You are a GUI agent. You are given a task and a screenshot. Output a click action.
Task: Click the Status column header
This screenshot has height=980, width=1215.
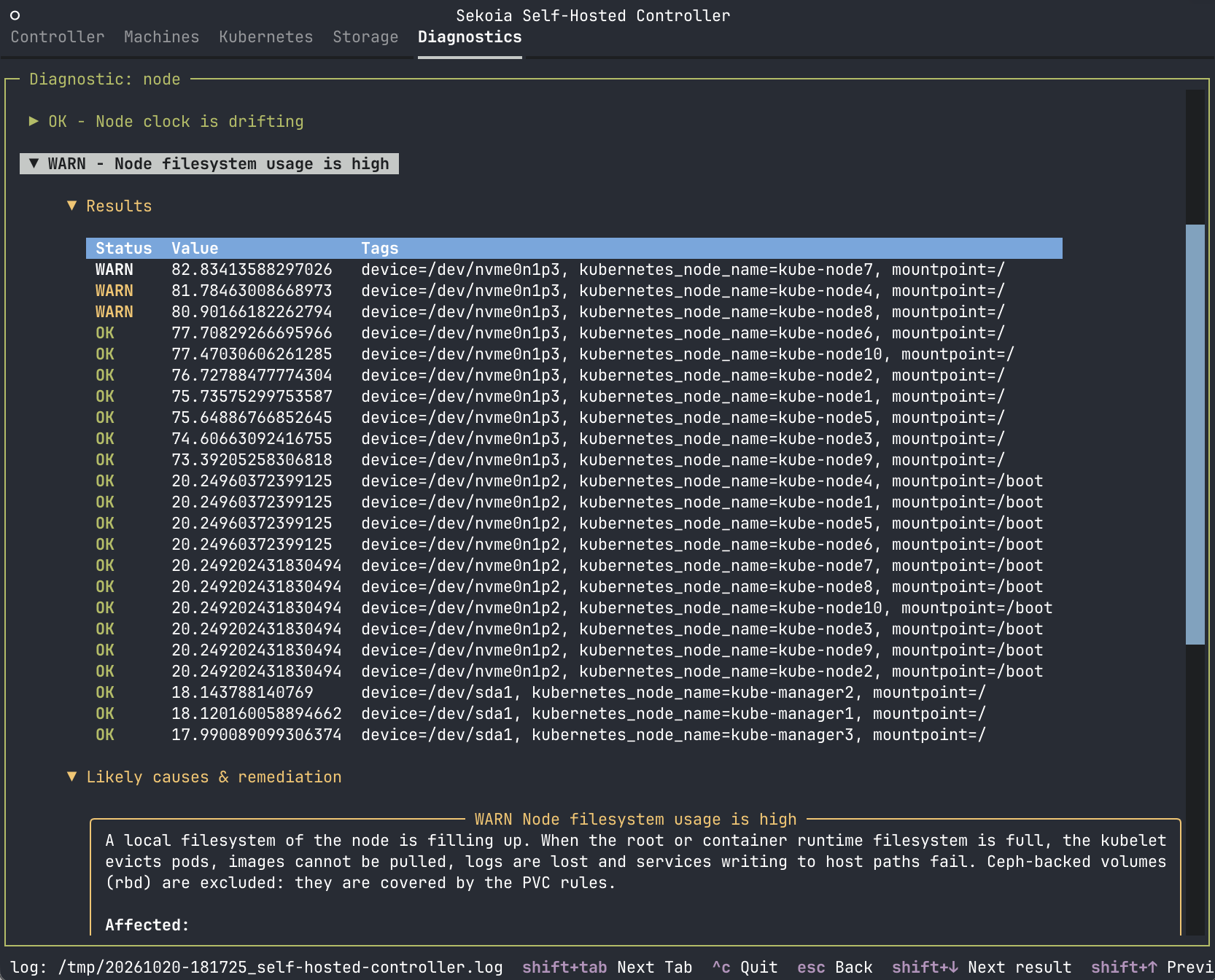point(124,249)
